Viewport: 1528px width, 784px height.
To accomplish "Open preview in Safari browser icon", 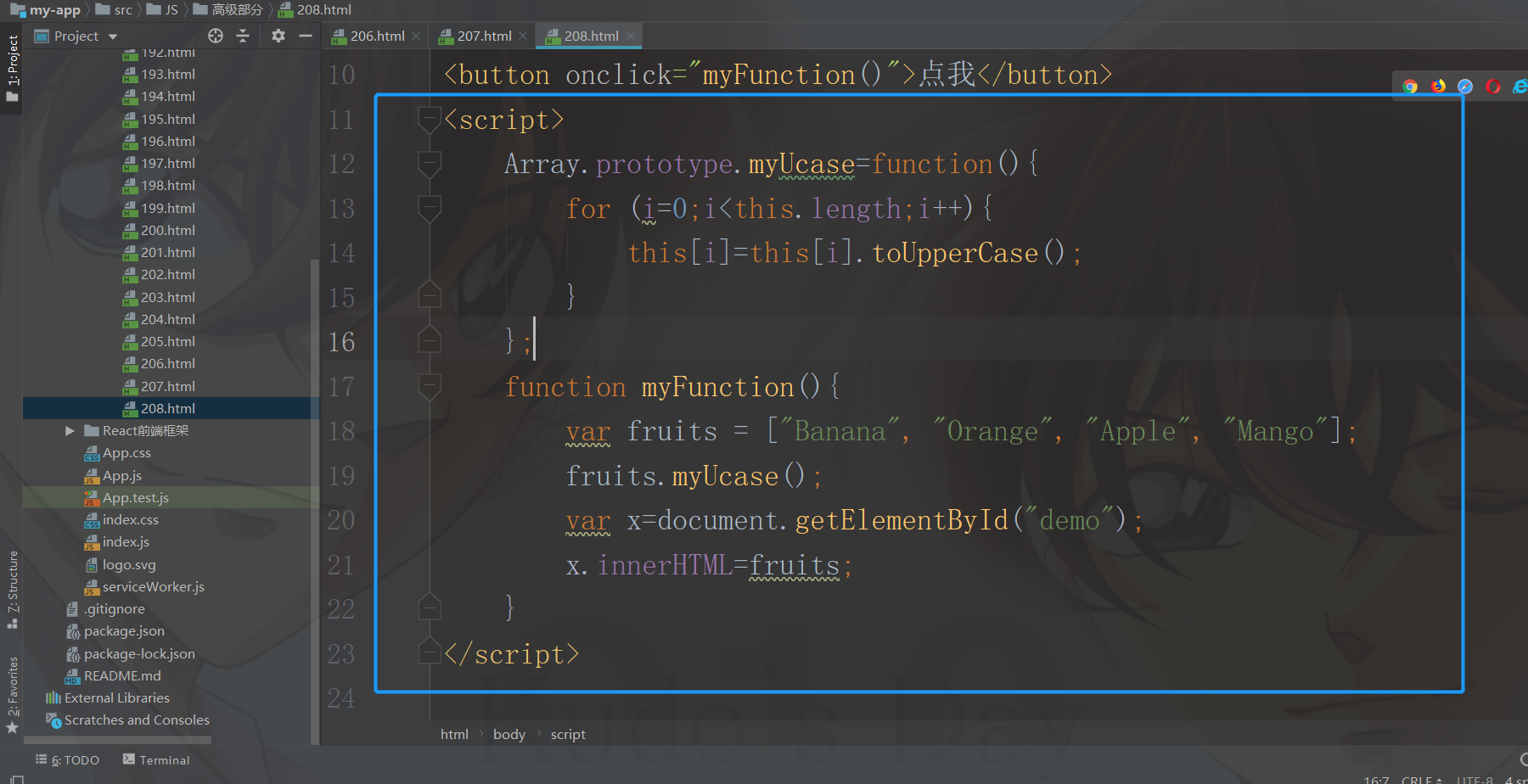I will 1465,87.
